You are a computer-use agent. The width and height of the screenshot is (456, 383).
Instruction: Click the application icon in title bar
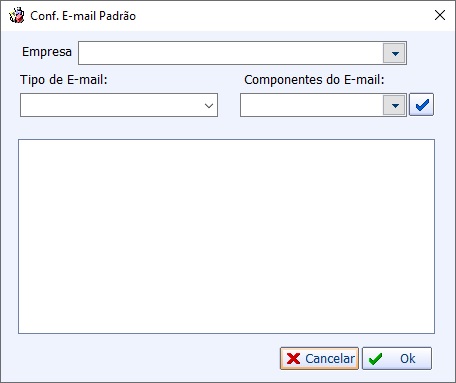tap(17, 15)
